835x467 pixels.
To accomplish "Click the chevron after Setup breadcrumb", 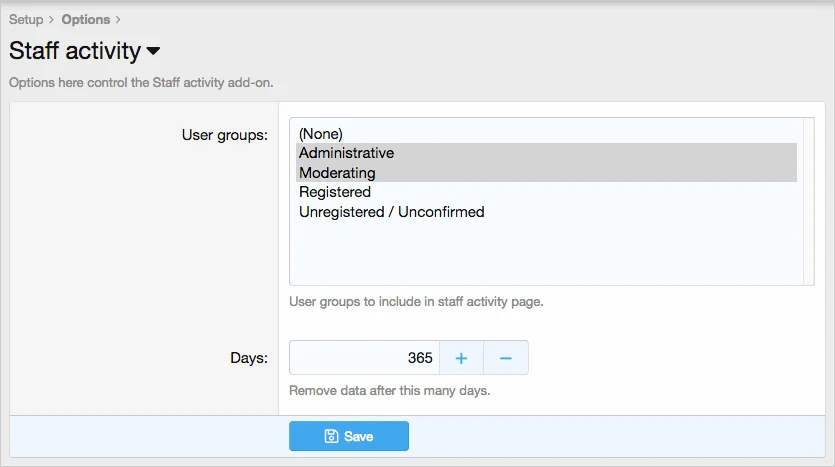I will pyautogui.click(x=51, y=19).
